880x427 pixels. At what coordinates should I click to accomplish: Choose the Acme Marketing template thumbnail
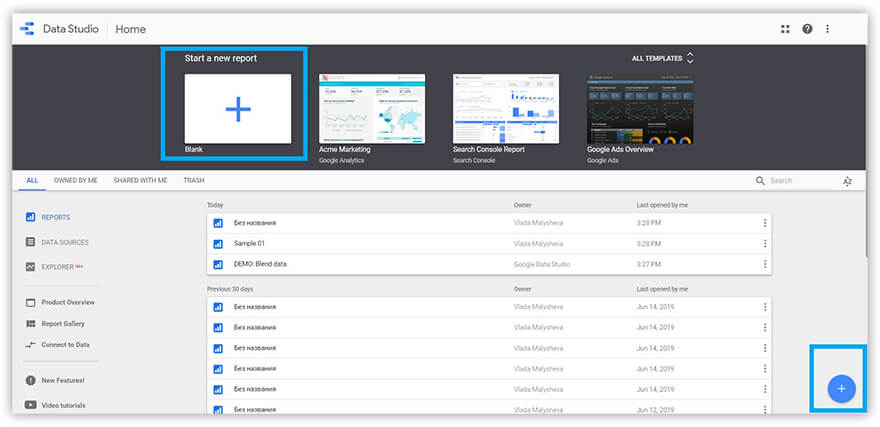371,108
